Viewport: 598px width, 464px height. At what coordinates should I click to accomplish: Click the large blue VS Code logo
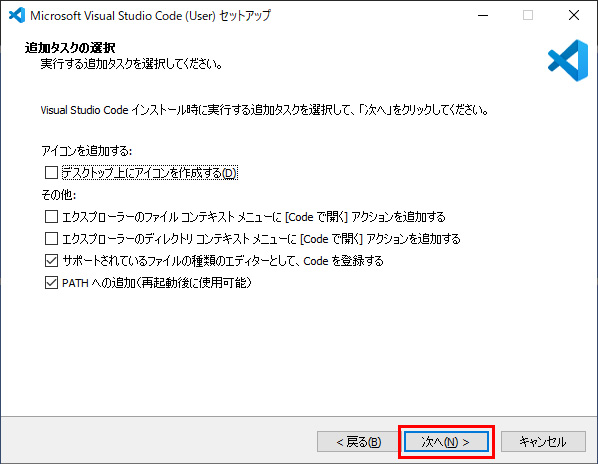[568, 60]
